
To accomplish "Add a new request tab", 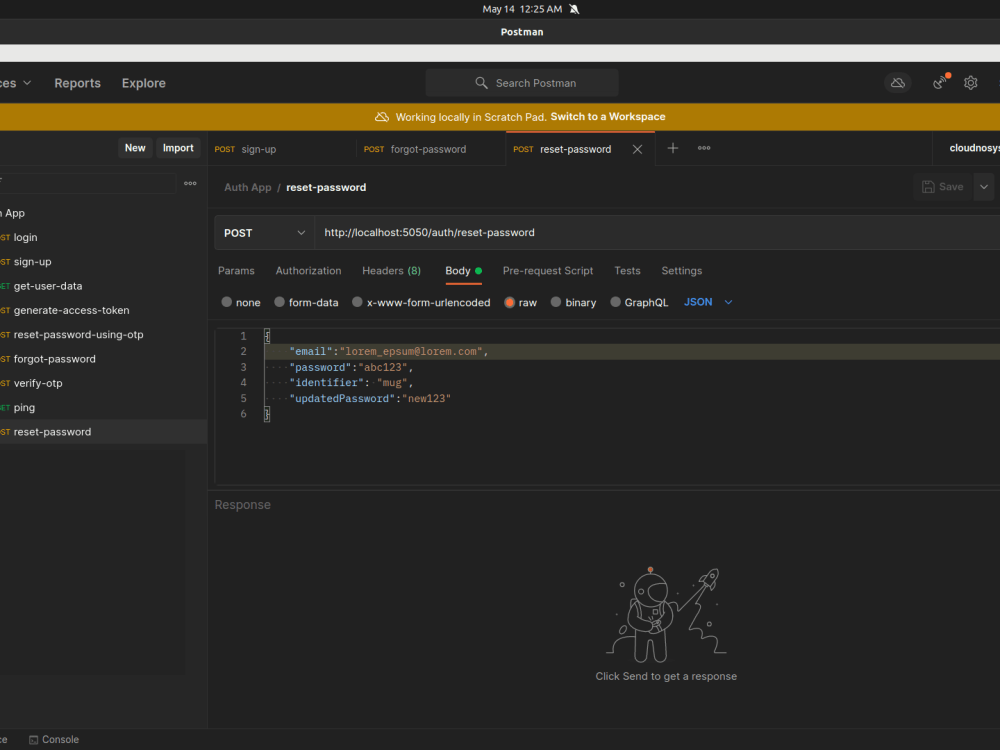I will [x=673, y=148].
